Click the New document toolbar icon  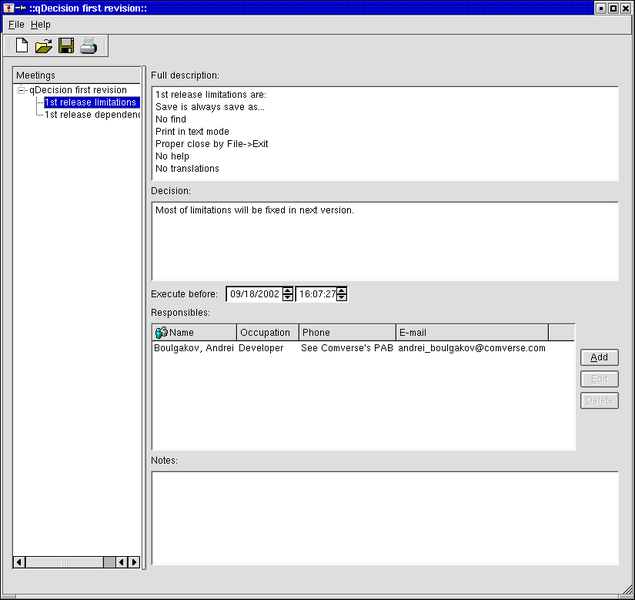(22, 45)
